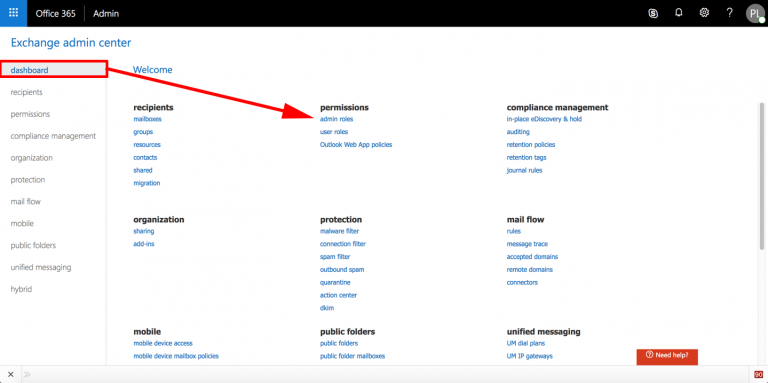This screenshot has height=383, width=768.
Task: Open the shared link
Action: click(143, 170)
